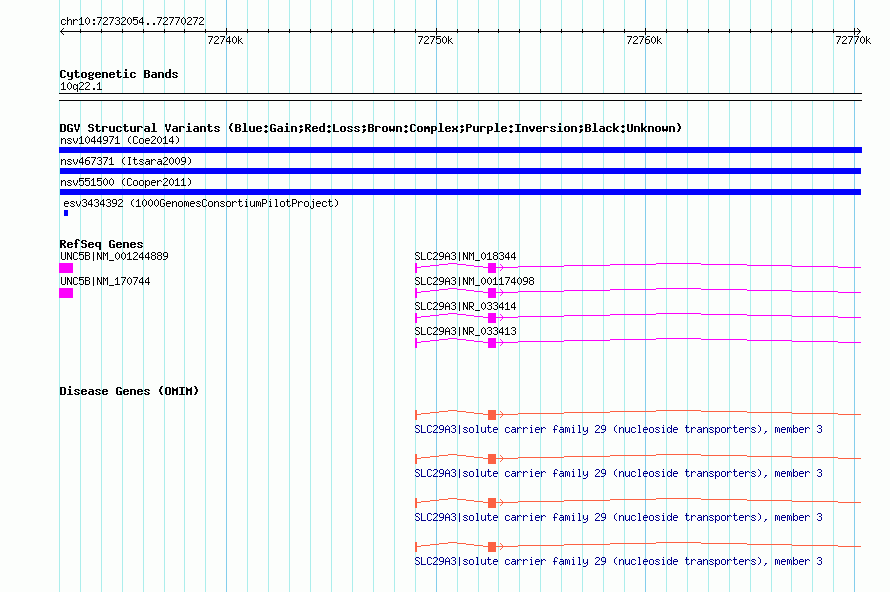Click the 10q22.1 band label
The image size is (890, 592).
coord(81,86)
